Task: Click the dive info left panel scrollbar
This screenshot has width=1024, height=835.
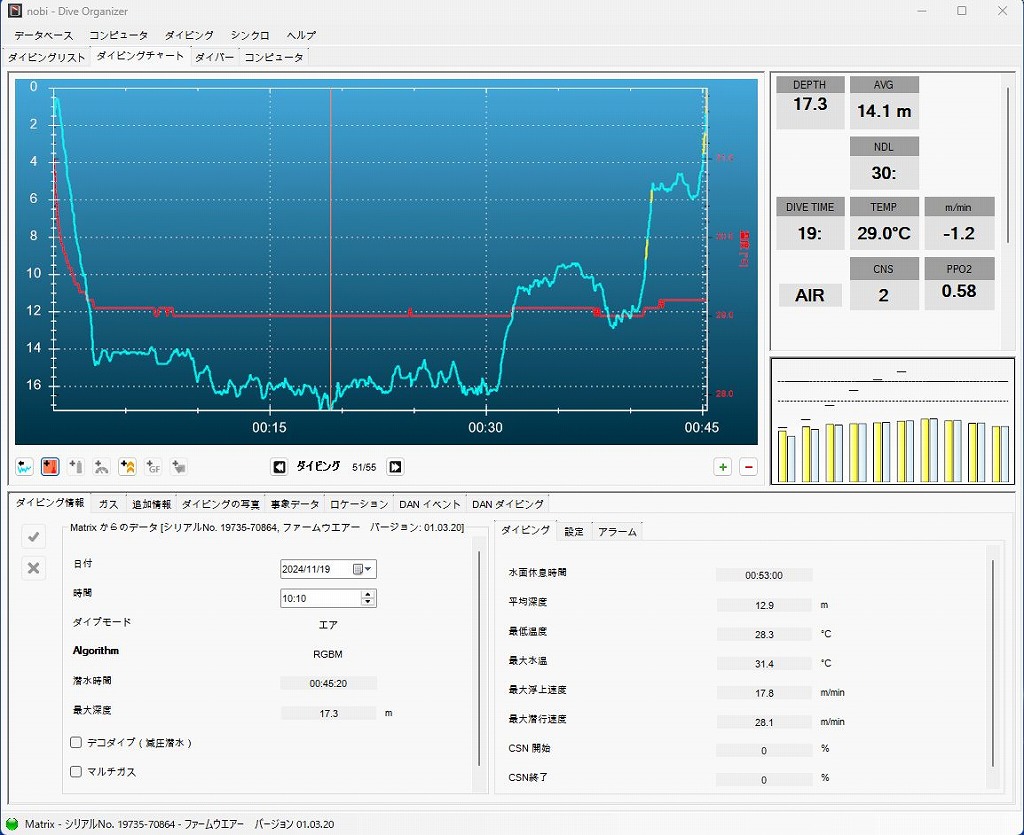Action: 479,658
